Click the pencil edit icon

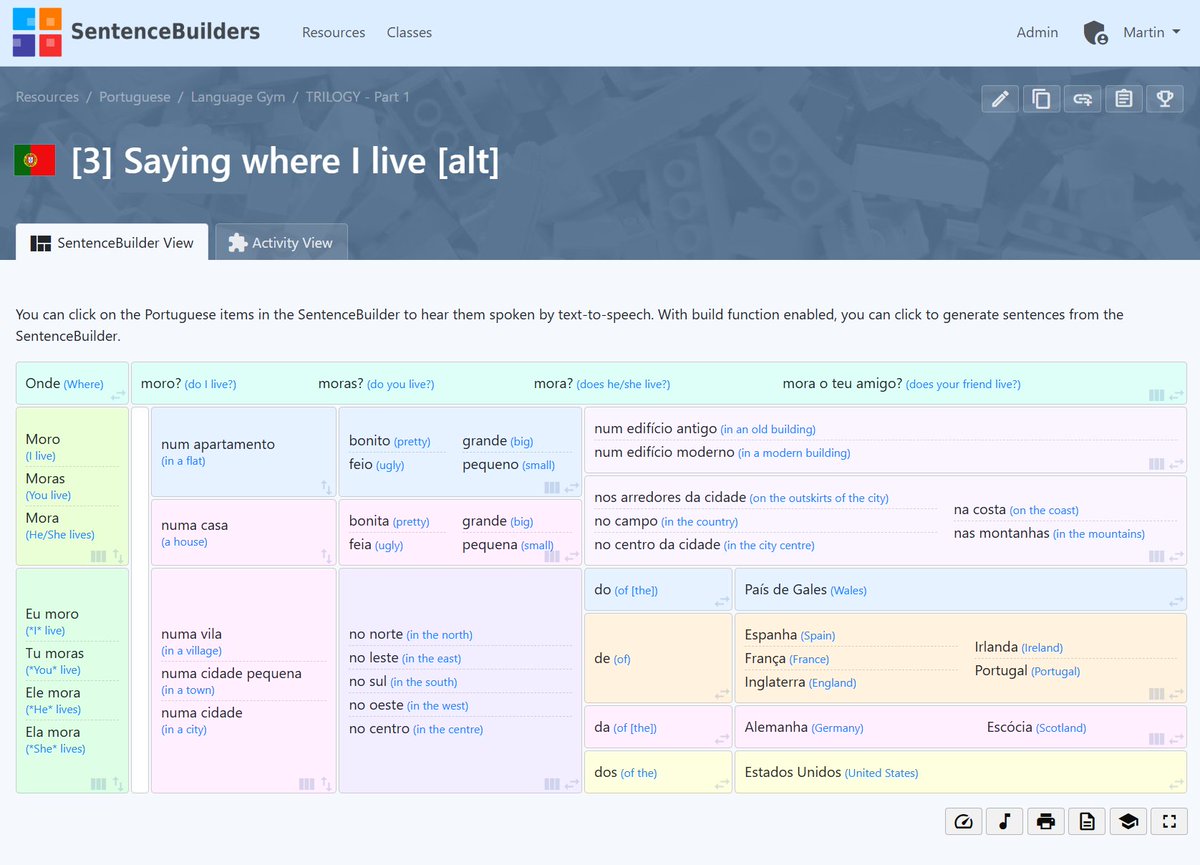click(1000, 98)
